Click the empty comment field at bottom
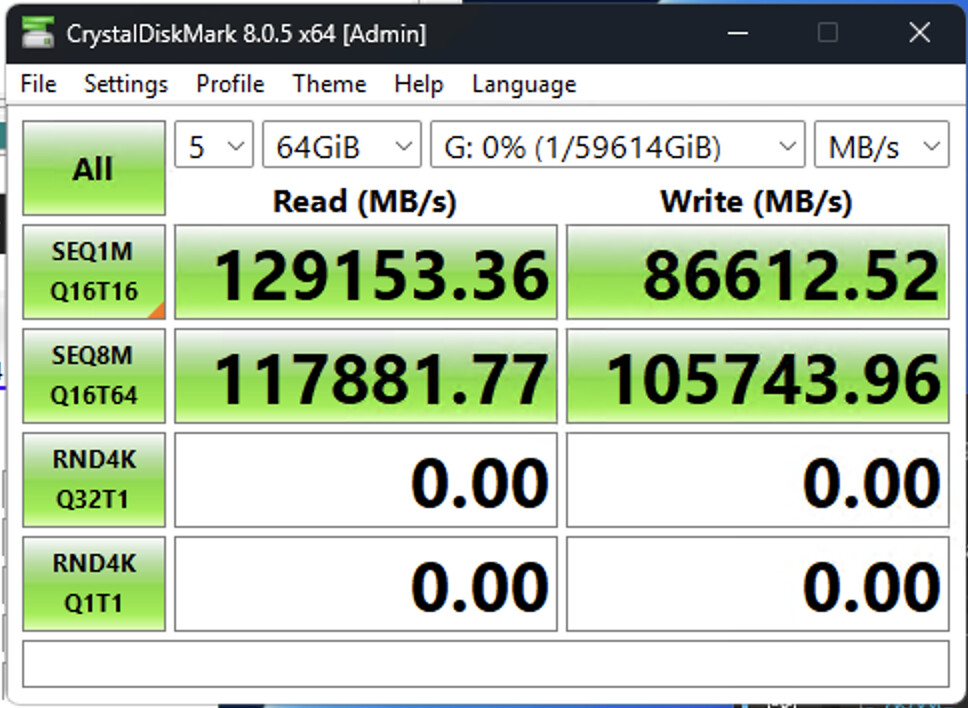968x708 pixels. [x=485, y=664]
